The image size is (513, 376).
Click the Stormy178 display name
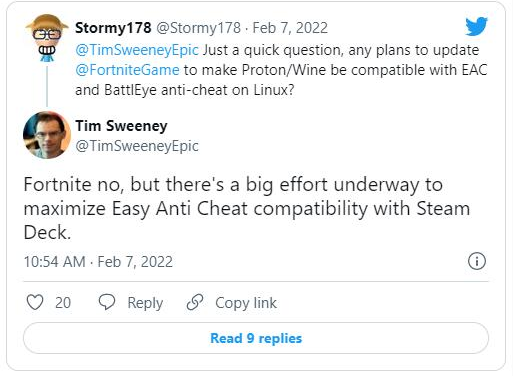pos(113,28)
